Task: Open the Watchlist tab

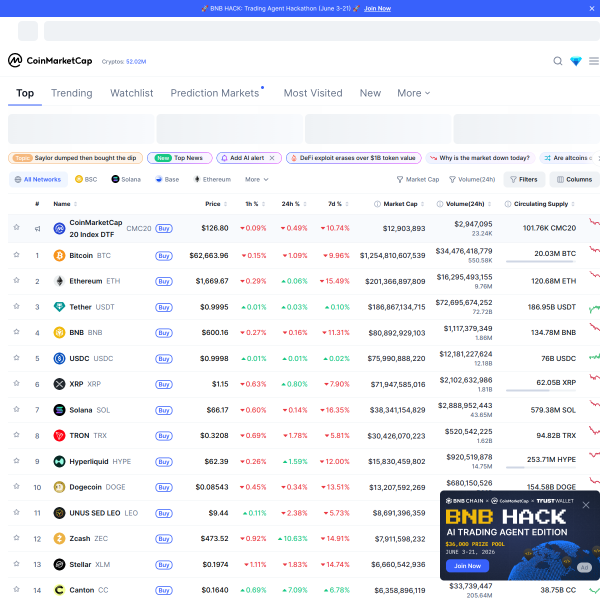Action: [132, 93]
